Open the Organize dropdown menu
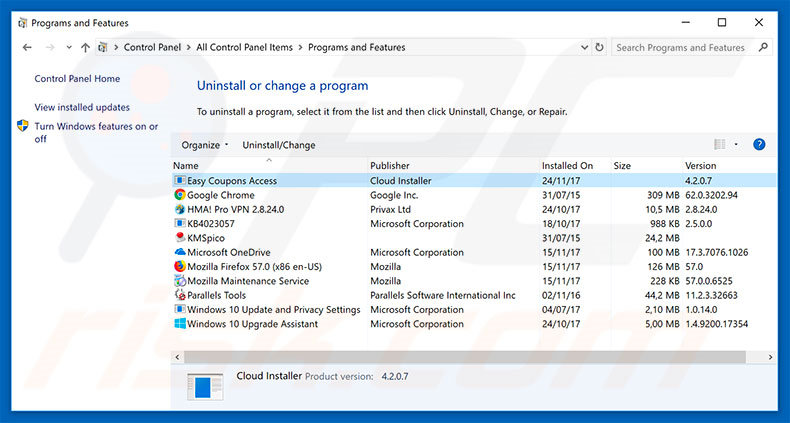Image resolution: width=790 pixels, height=423 pixels. click(205, 145)
